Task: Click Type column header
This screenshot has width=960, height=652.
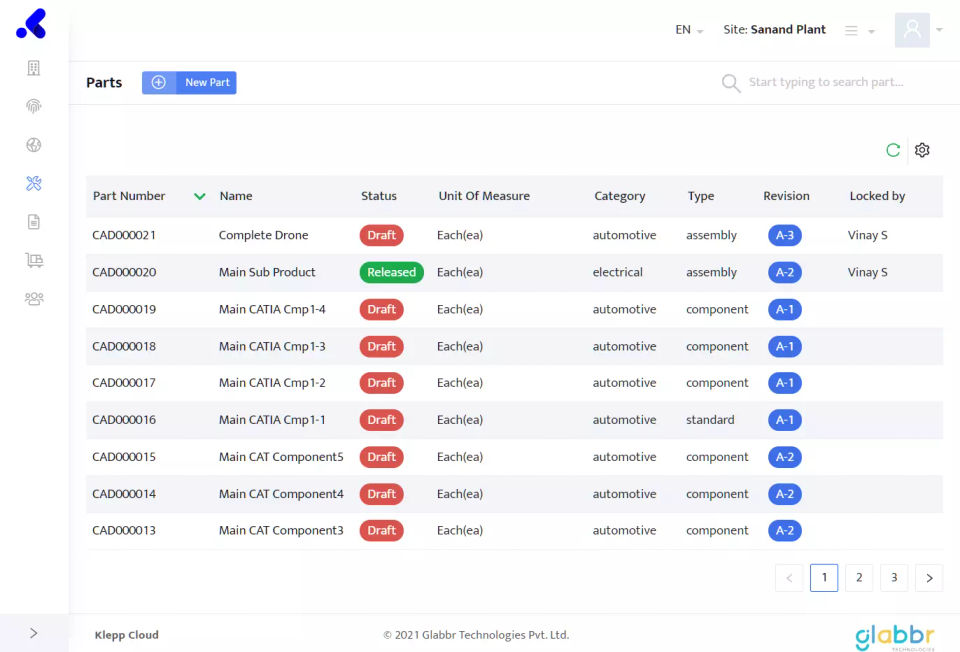Action: pos(701,196)
